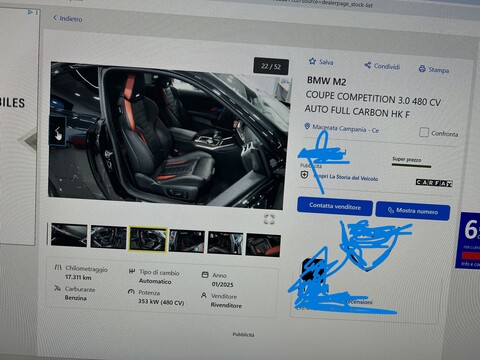This screenshot has height=360, width=480.
Task: Click the Salva star icon
Action: [x=312, y=61]
